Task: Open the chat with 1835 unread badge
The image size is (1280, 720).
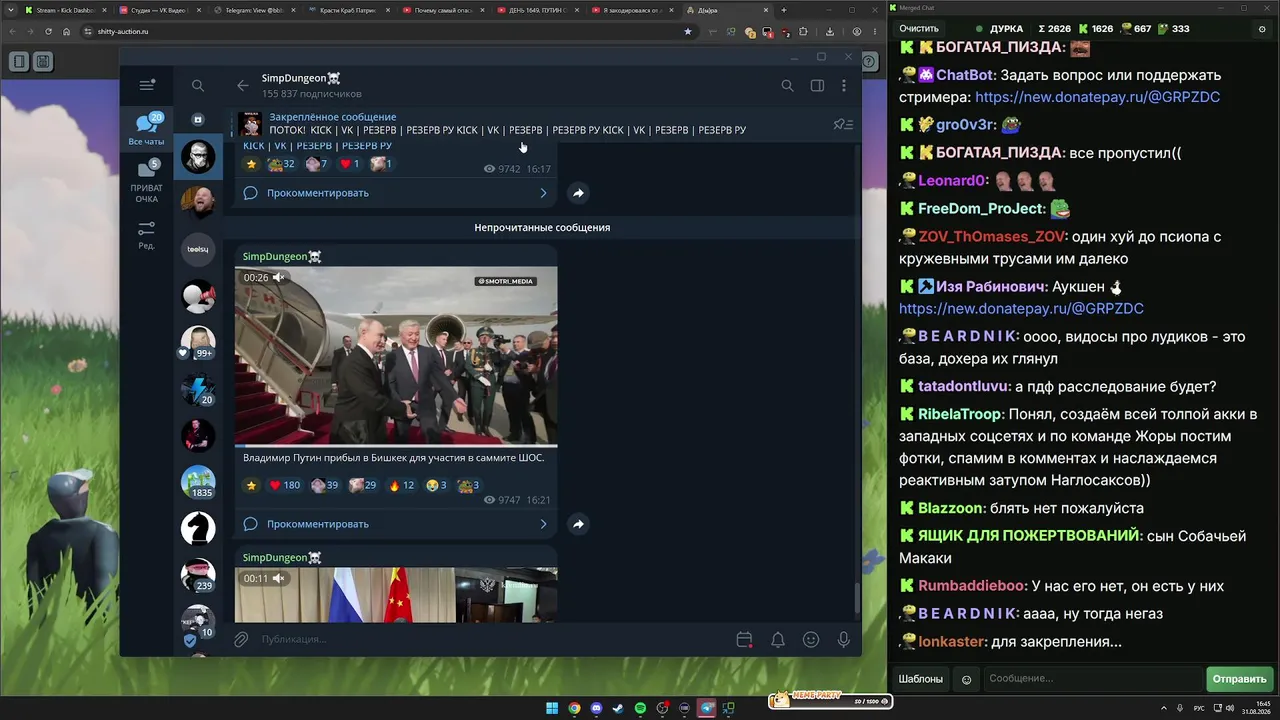Action: coord(198,482)
